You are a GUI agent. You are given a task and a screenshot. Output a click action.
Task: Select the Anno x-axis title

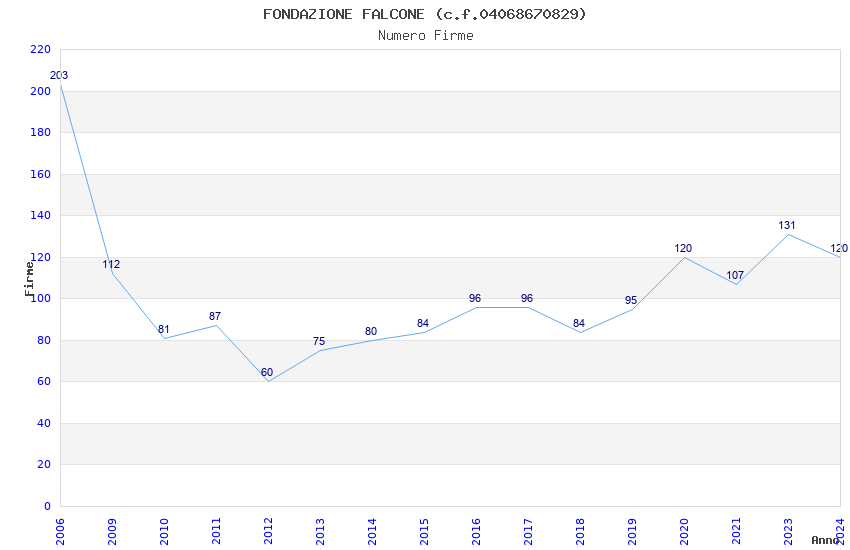(825, 540)
